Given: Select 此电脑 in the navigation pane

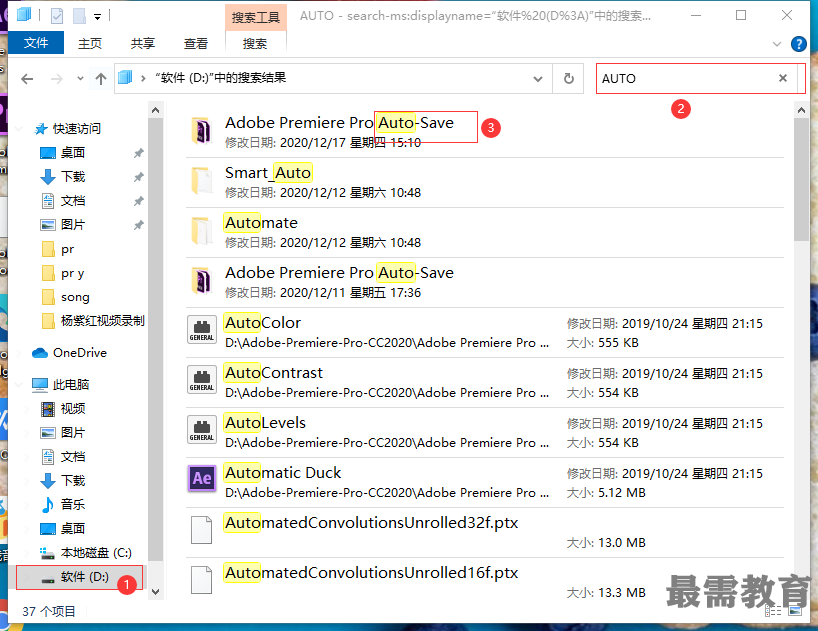Looking at the screenshot, I should pos(70,385).
